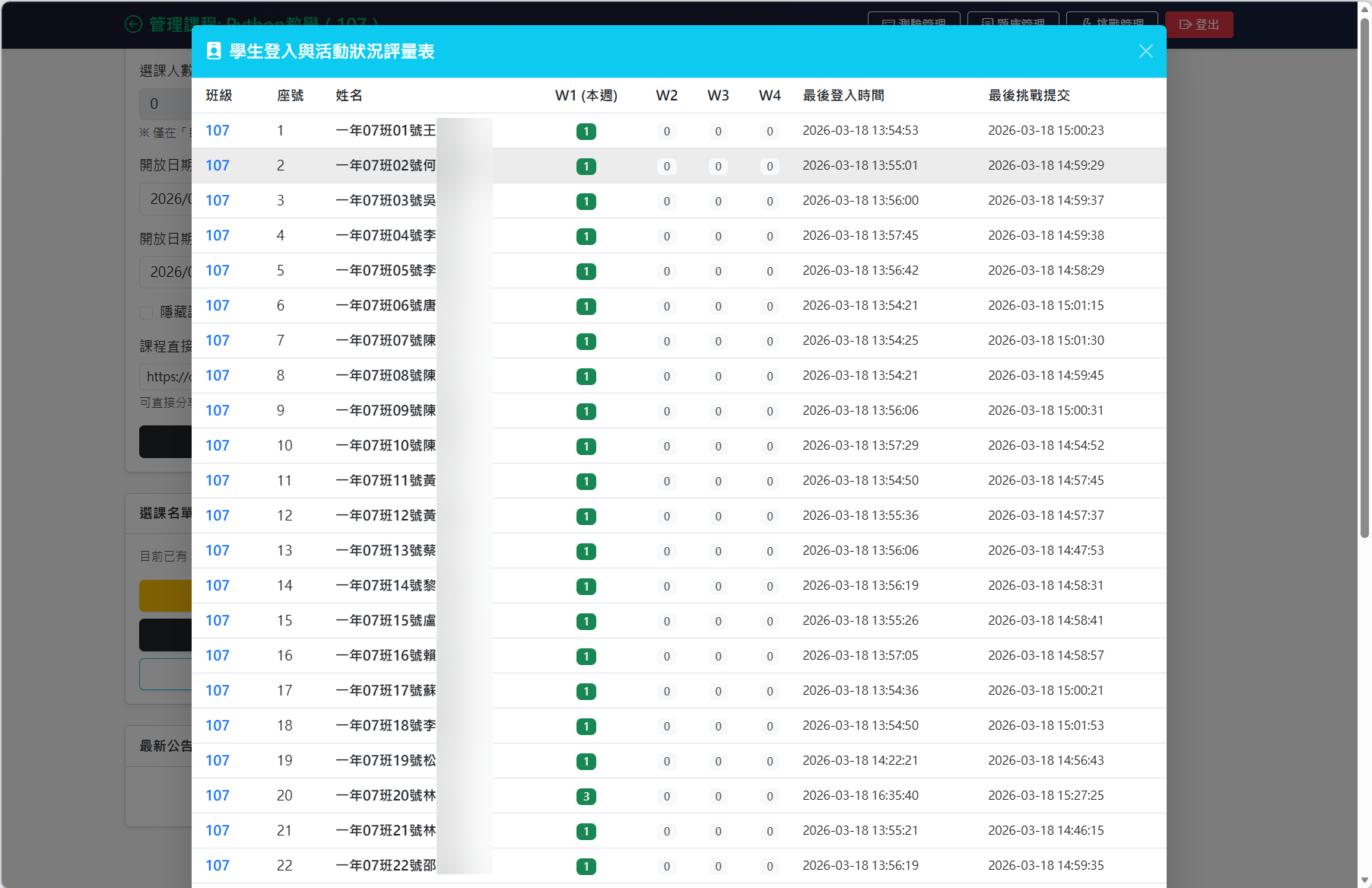
Task: Select the row for student 一年07班19號
Action: click(386, 761)
